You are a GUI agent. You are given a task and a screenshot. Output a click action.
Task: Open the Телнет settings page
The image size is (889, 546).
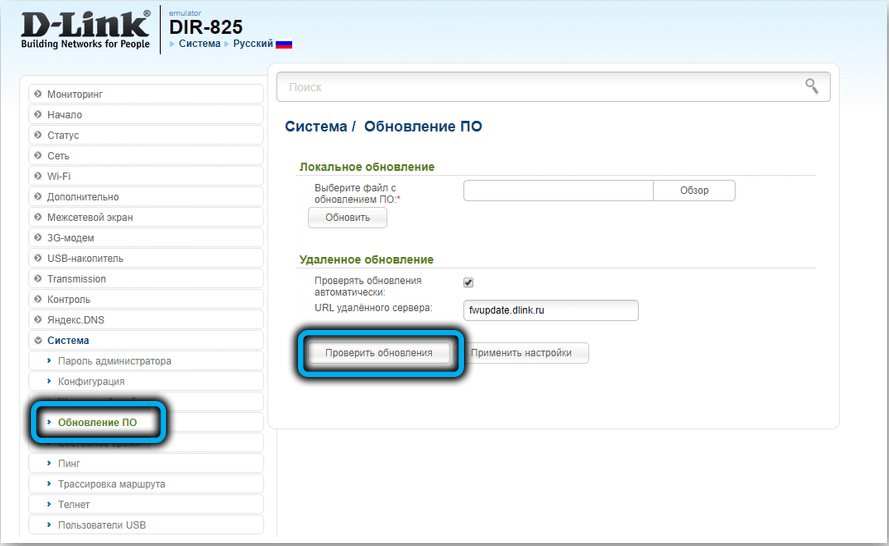click(74, 505)
